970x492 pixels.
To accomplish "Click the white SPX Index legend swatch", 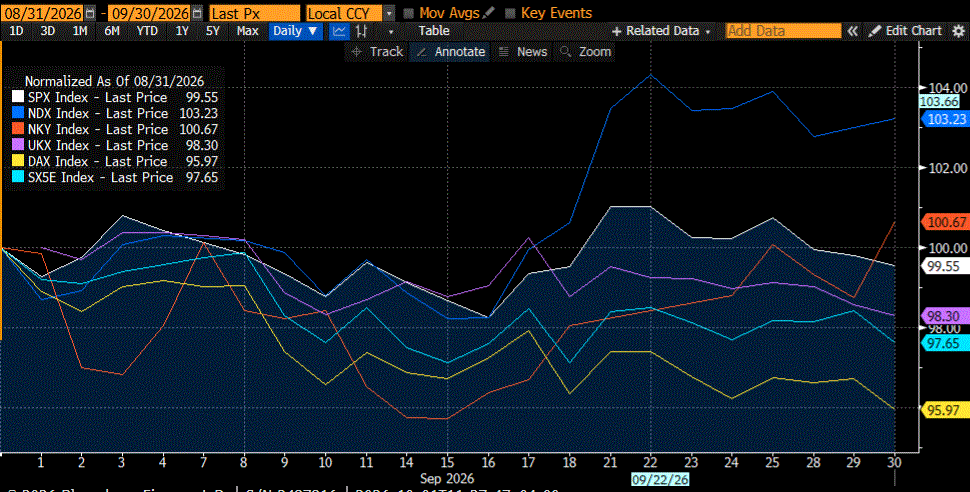I will point(18,97).
